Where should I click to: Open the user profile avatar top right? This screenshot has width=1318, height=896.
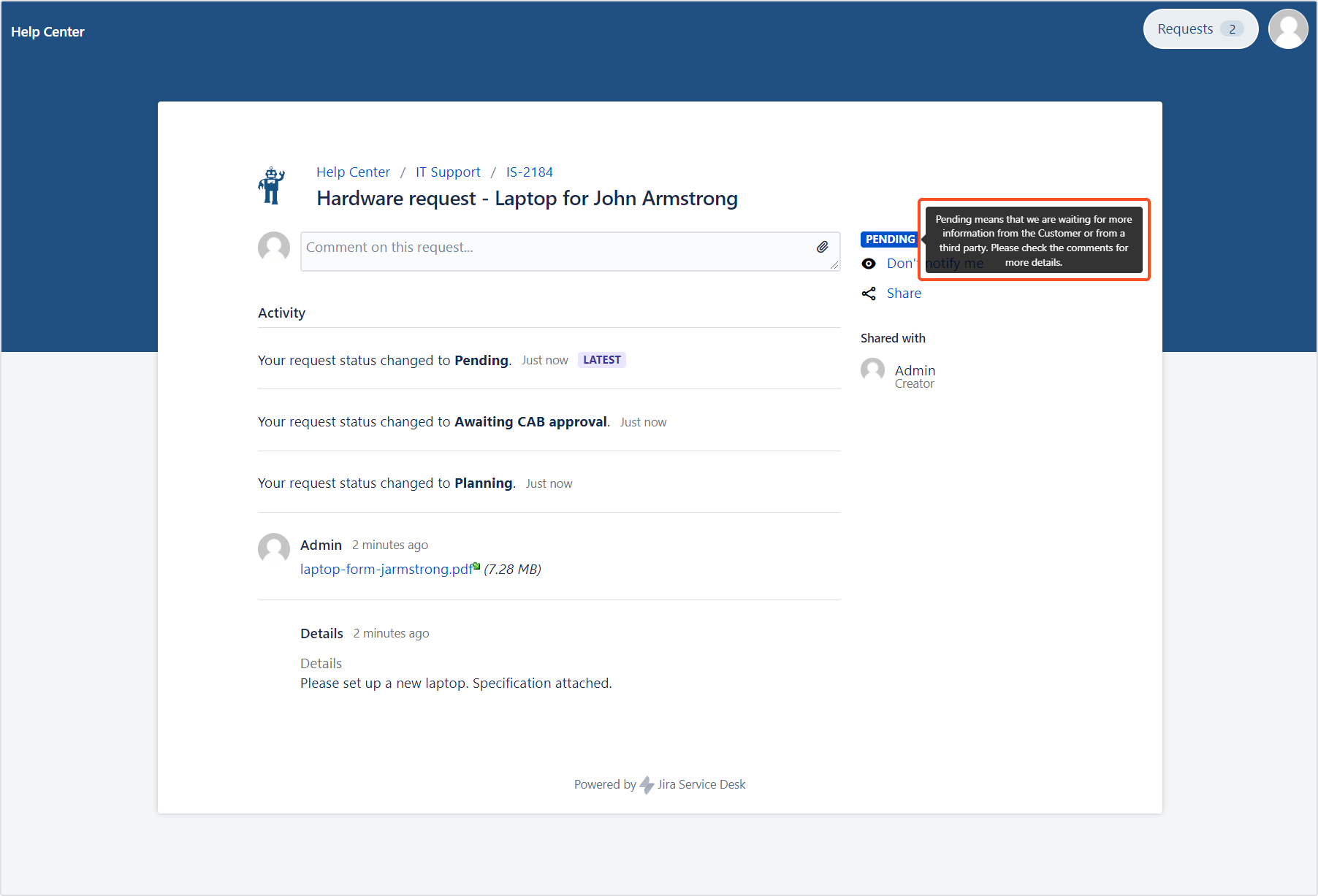pyautogui.click(x=1288, y=28)
